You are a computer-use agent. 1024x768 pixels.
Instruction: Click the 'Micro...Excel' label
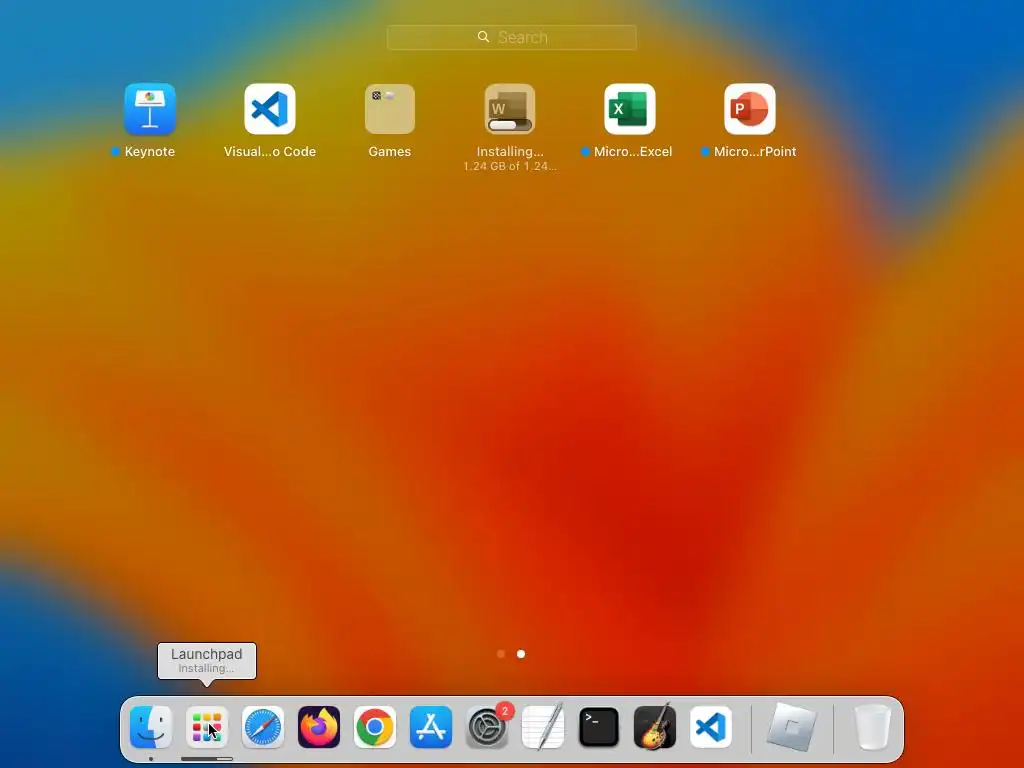point(633,152)
